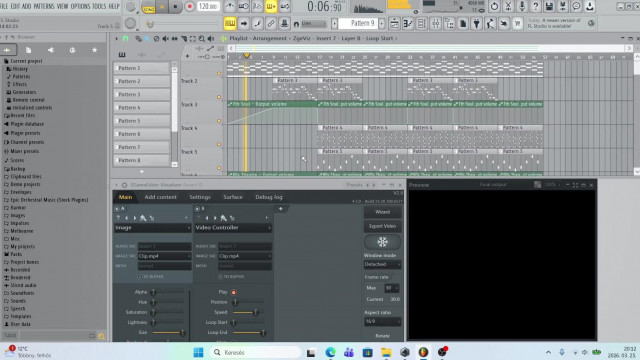Open the Image effect dropdown on layer A

(152, 228)
